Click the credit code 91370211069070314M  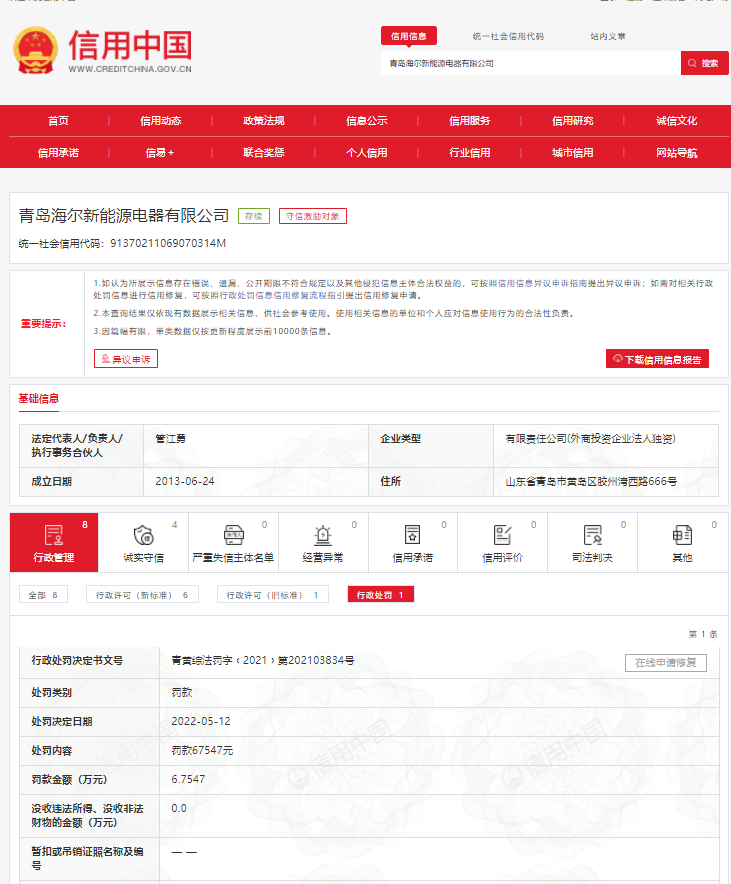pos(168,243)
